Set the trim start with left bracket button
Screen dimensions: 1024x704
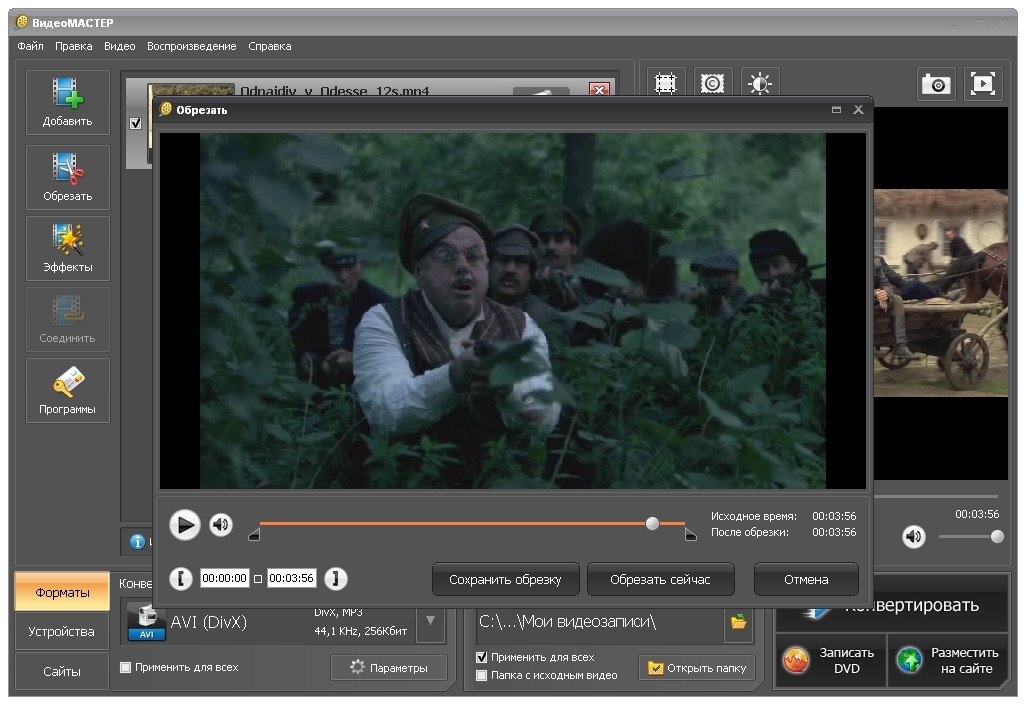click(180, 578)
